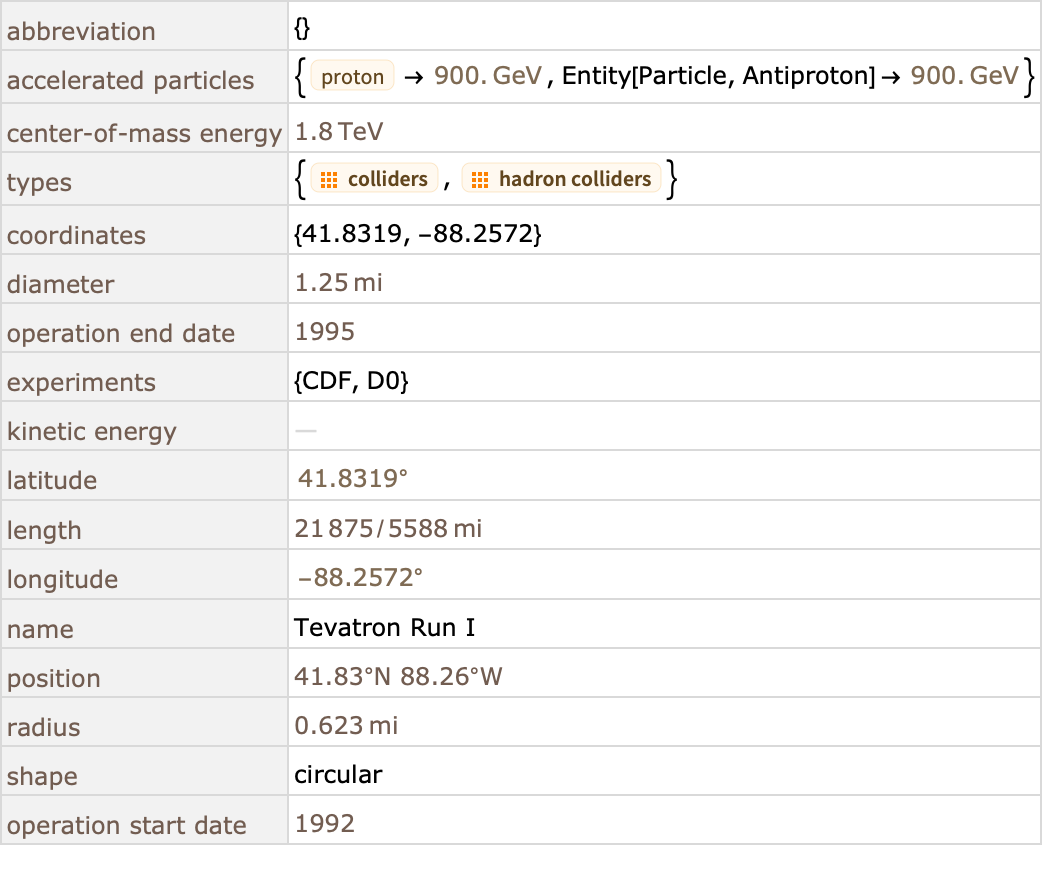Image resolution: width=1045 pixels, height=875 pixels.
Task: Click the name row label
Action: coord(41,630)
